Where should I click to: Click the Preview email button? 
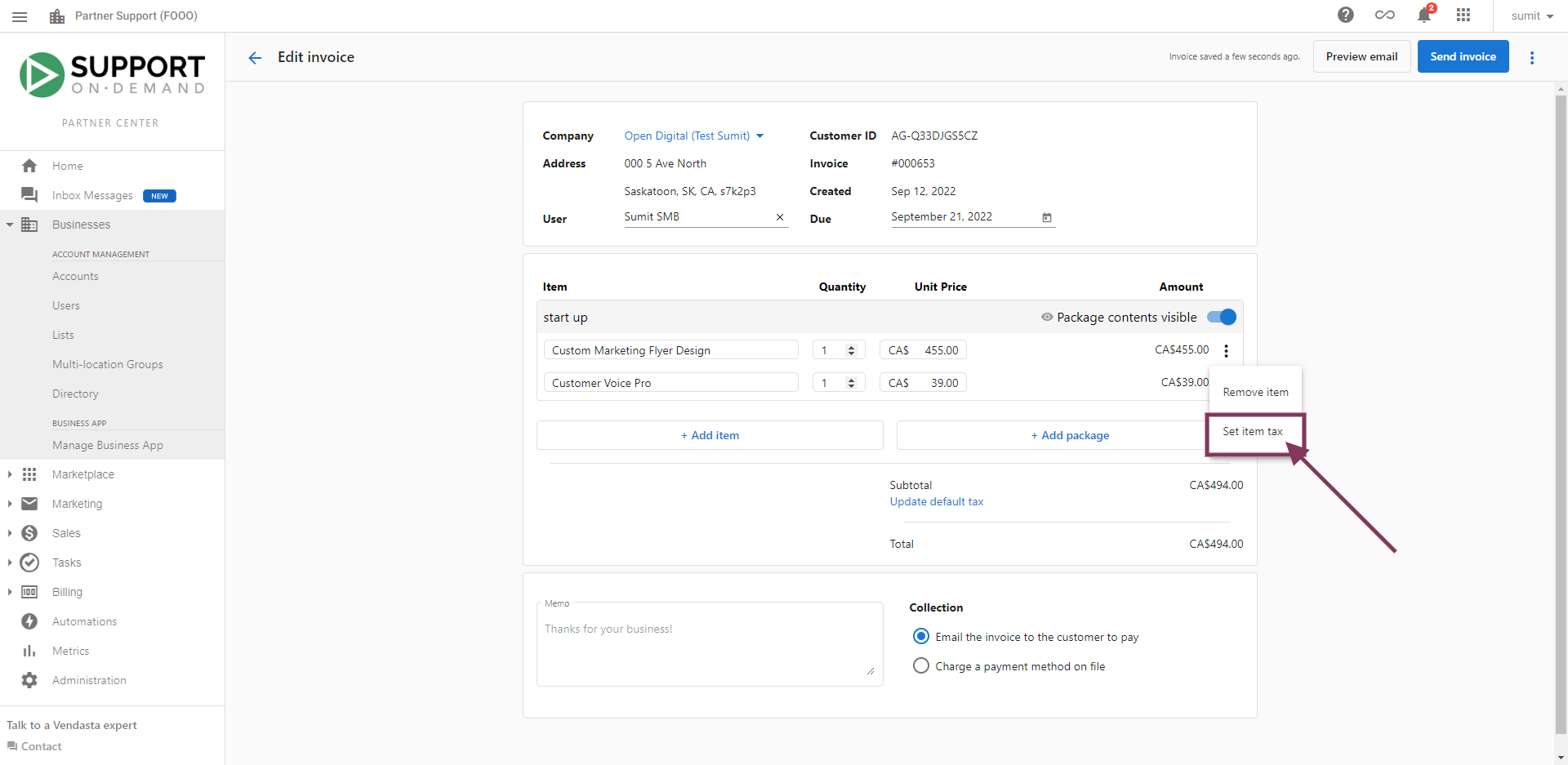[1361, 56]
